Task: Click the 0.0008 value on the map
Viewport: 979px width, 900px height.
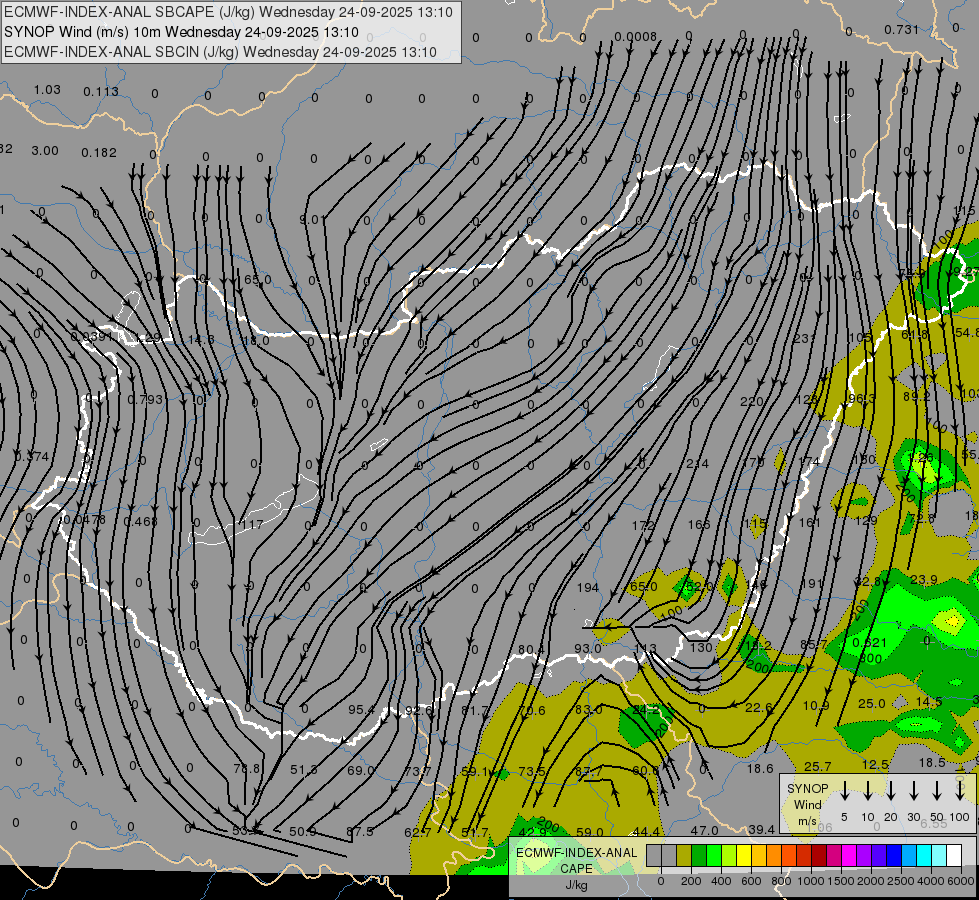Action: pos(635,37)
